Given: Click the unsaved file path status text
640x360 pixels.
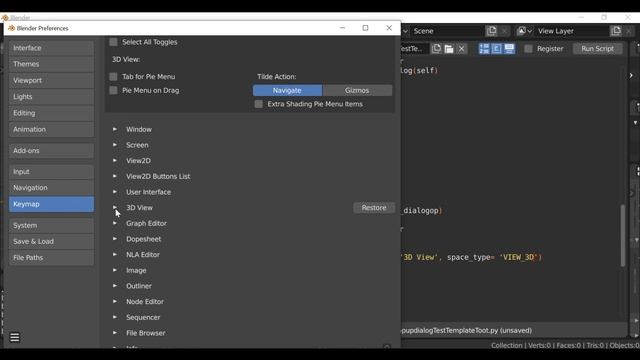Looking at the screenshot, I should click(x=467, y=330).
